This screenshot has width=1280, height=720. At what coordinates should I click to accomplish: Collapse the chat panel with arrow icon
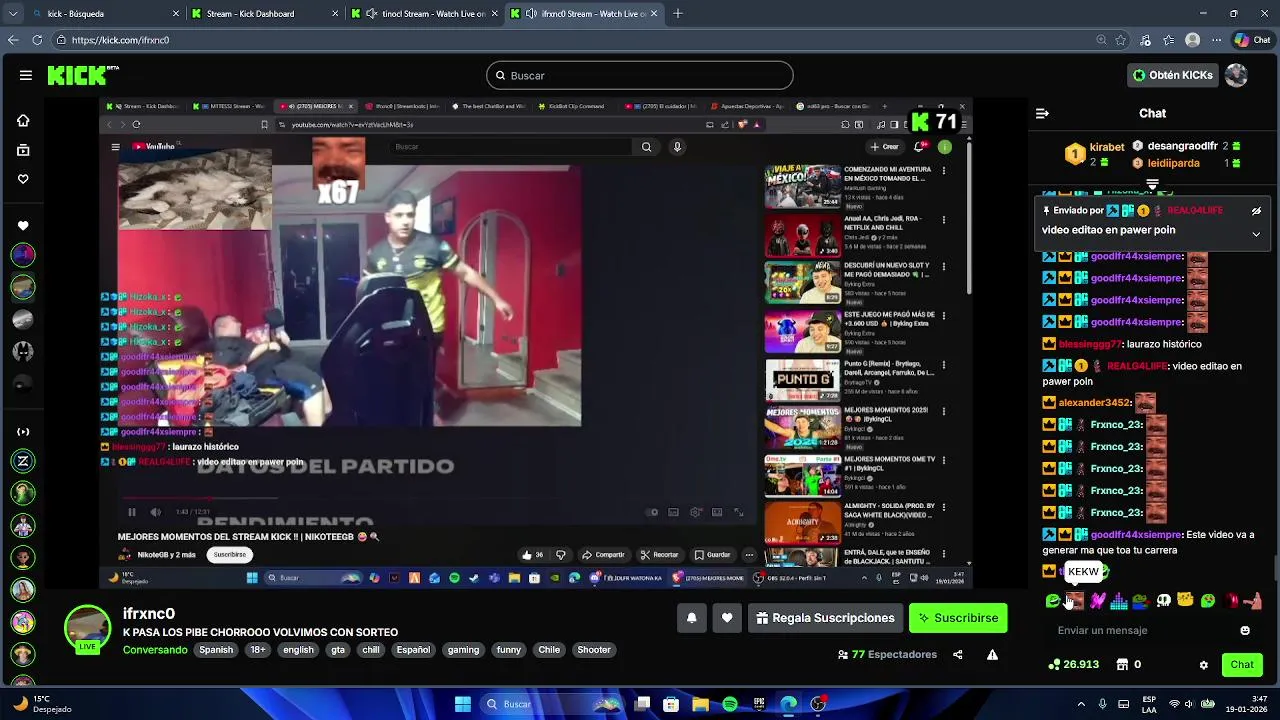coord(1042,114)
